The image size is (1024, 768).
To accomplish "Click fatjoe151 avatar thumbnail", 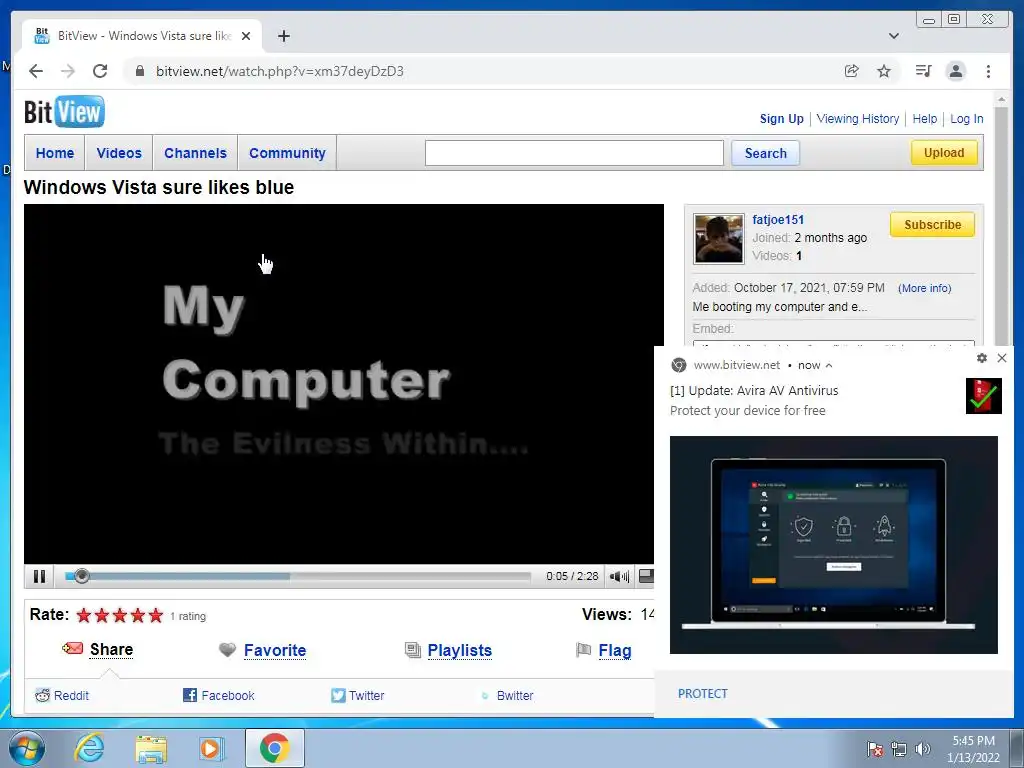I will pos(718,238).
